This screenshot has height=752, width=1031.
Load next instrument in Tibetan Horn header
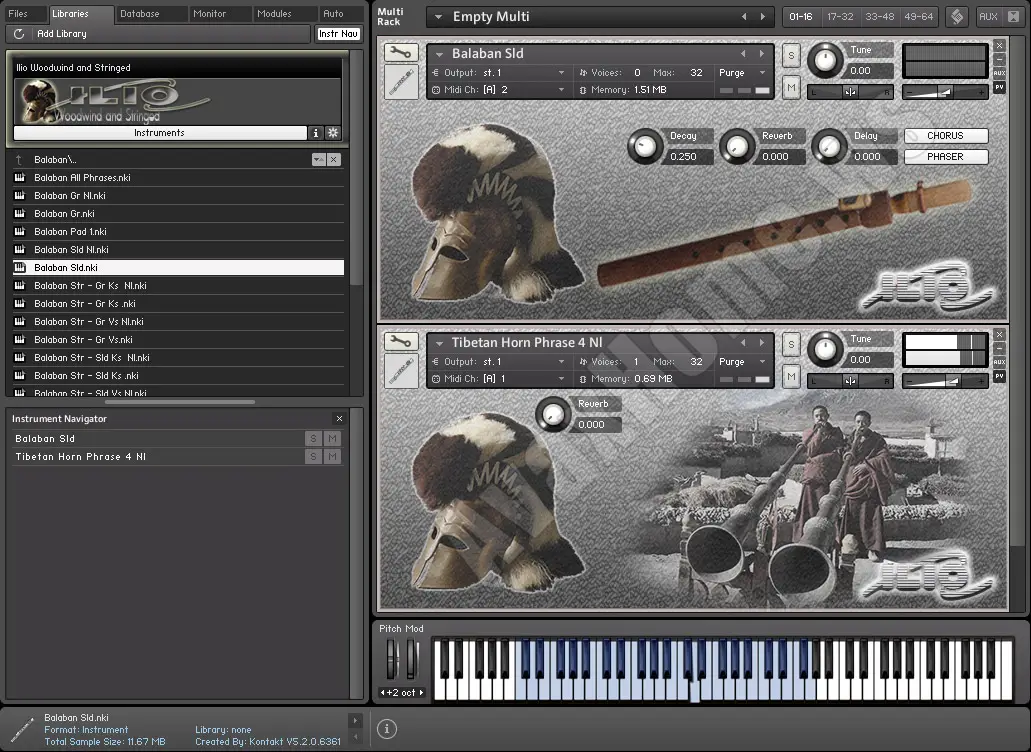pos(762,342)
